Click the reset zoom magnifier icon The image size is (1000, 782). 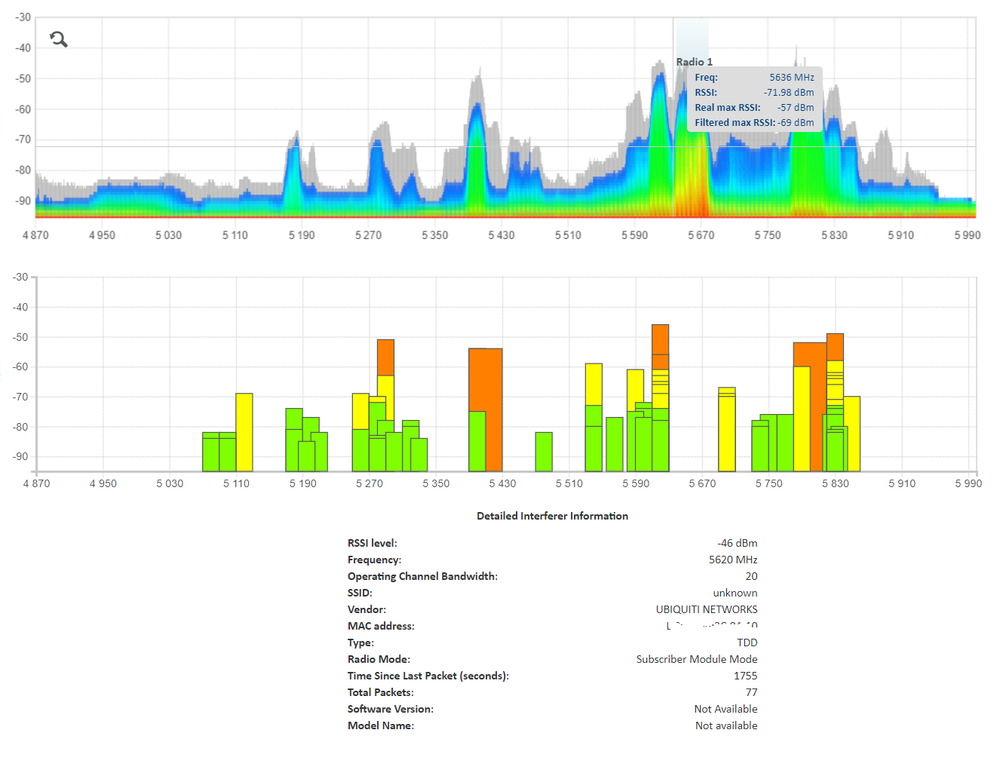58,38
